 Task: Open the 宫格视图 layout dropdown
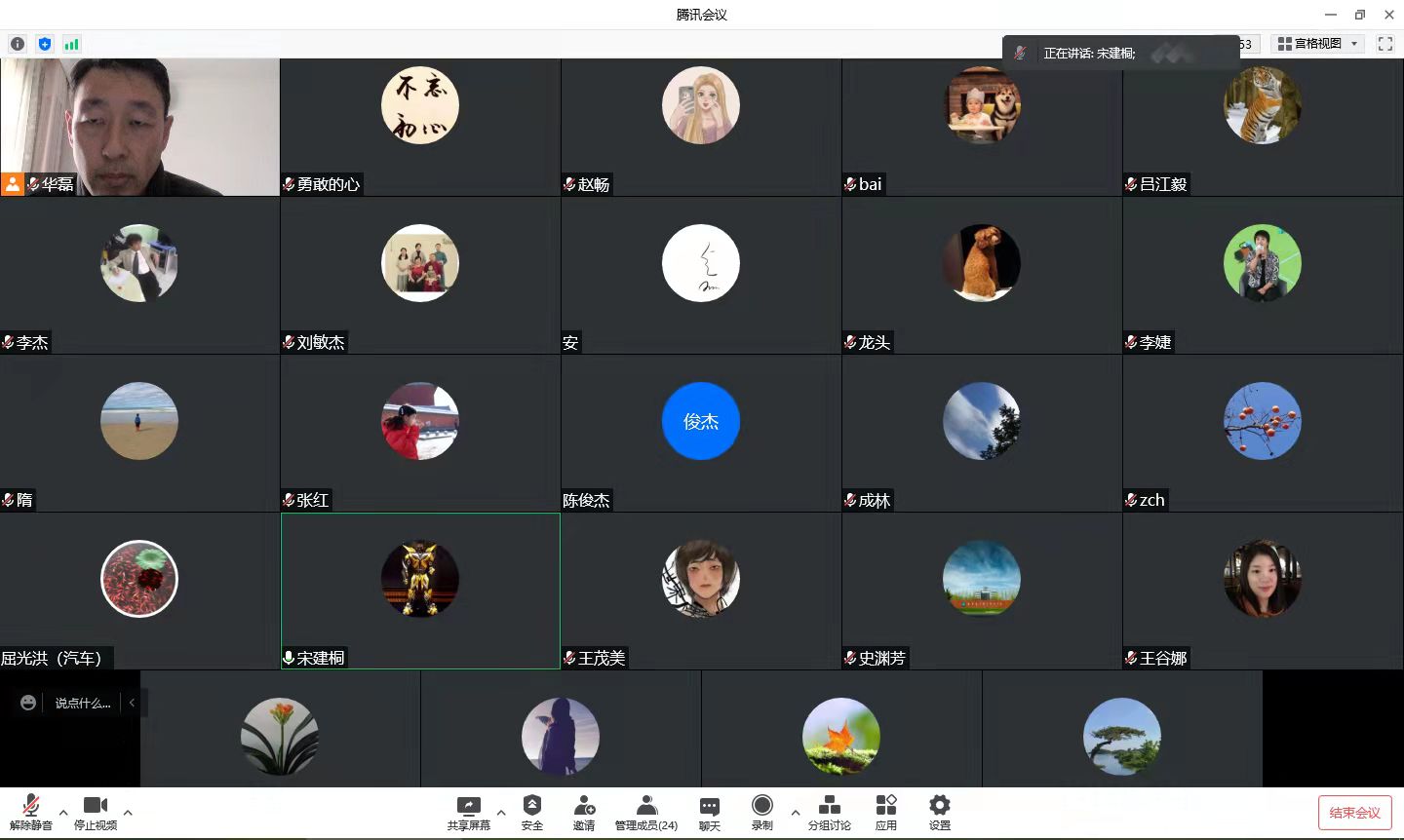point(1318,44)
